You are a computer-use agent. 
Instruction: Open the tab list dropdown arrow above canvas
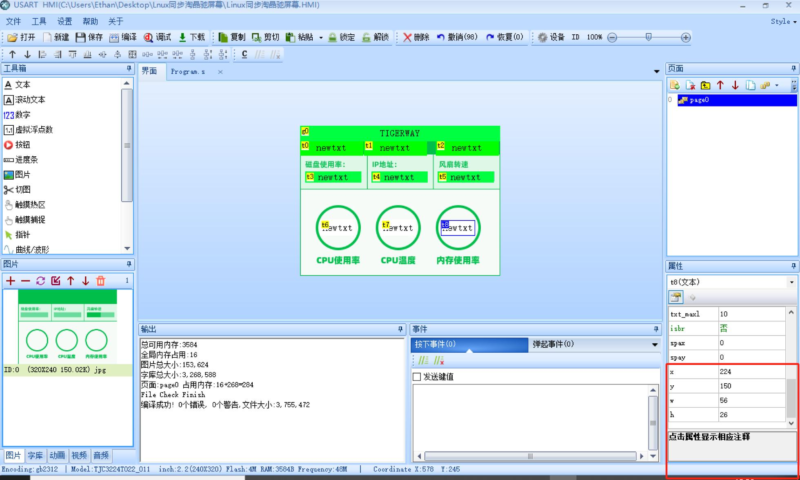[657, 71]
